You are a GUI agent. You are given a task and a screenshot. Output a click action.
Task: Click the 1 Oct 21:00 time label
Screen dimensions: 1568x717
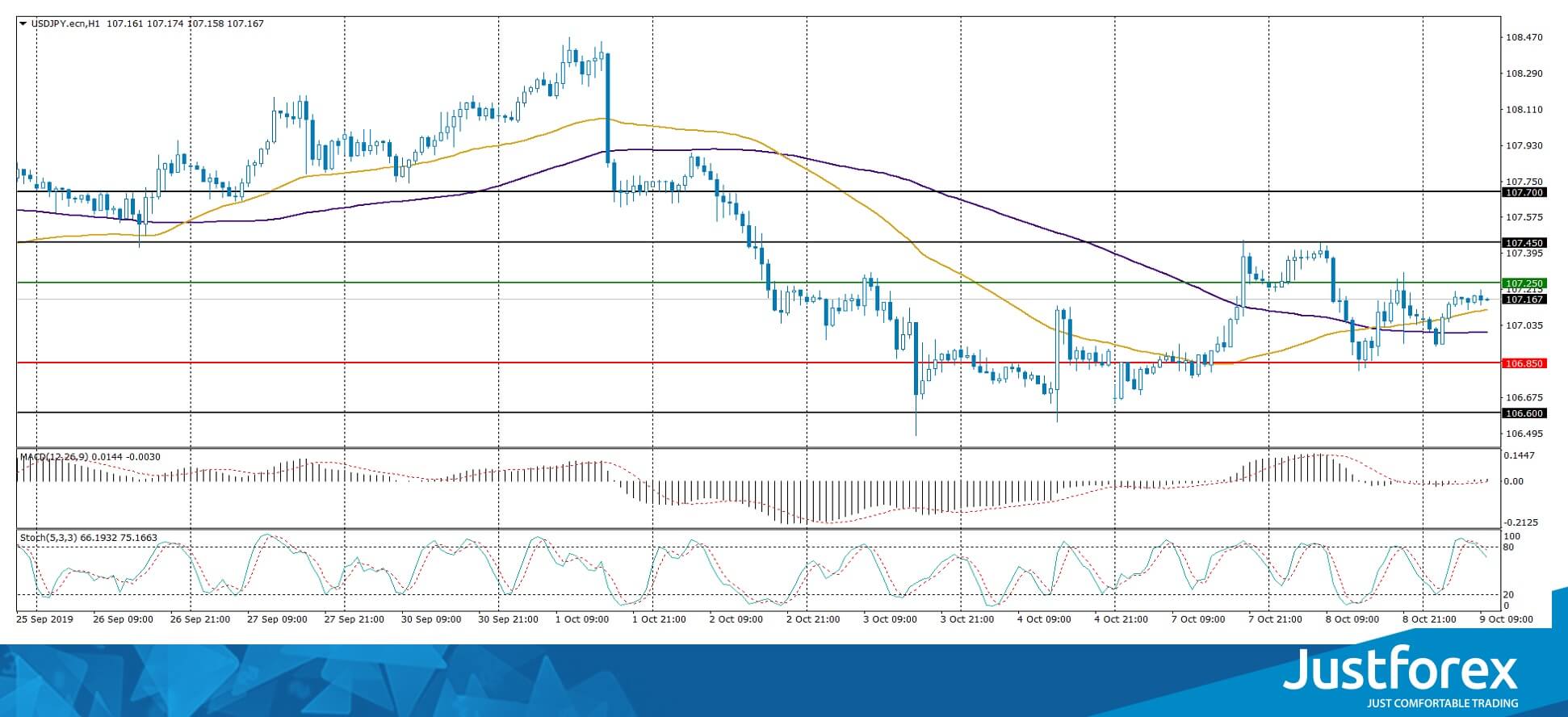click(x=659, y=619)
